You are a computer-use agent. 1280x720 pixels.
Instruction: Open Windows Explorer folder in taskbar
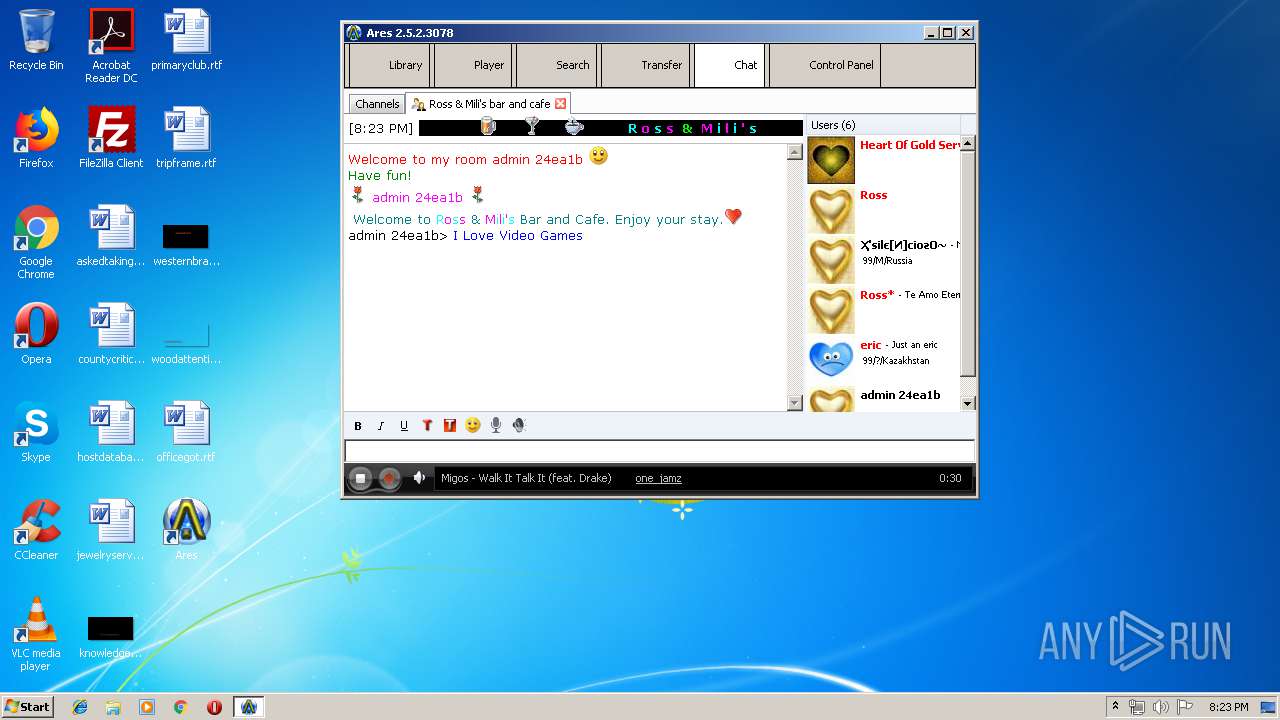[113, 707]
